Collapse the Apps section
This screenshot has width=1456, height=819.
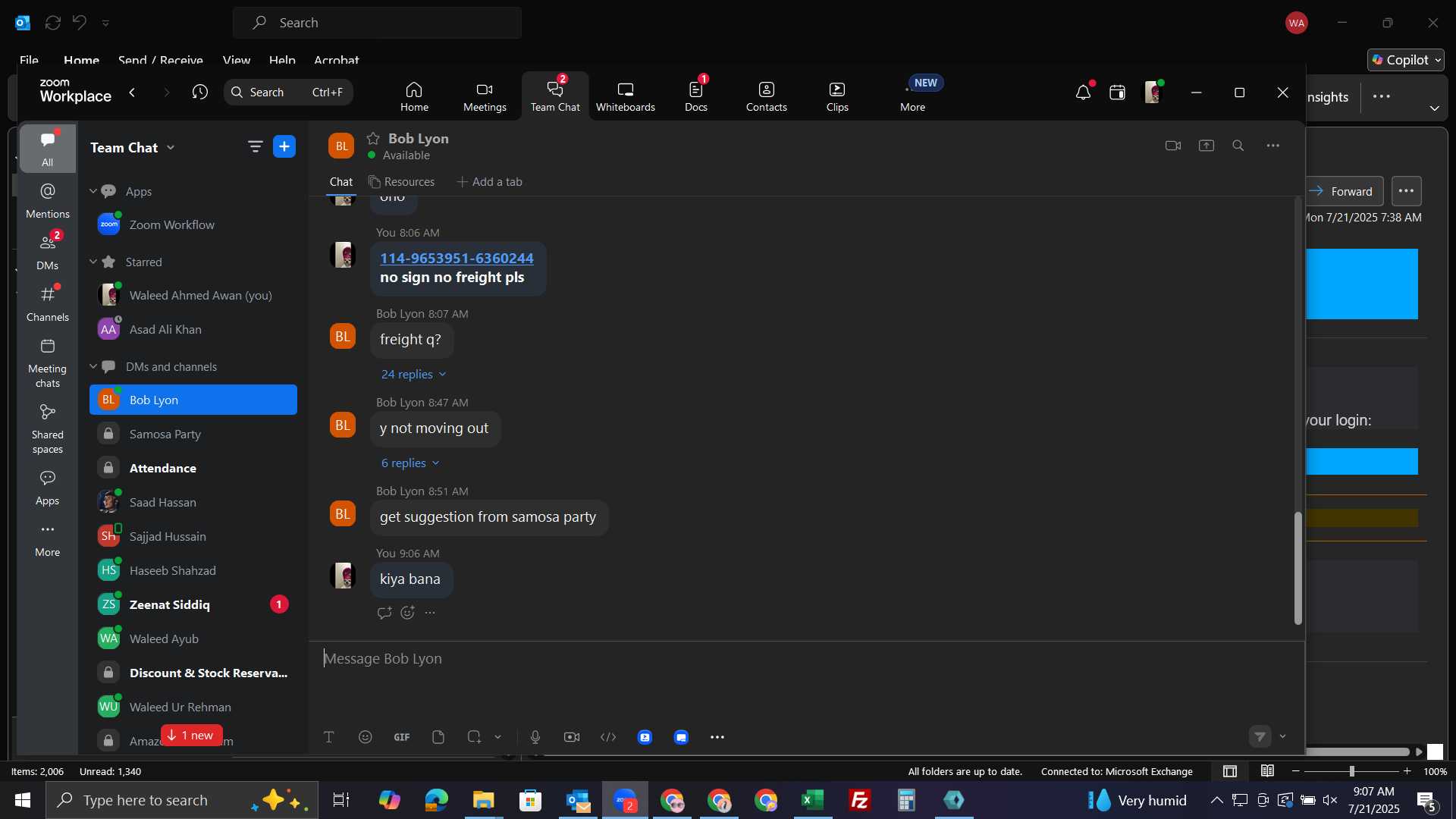pos(93,191)
